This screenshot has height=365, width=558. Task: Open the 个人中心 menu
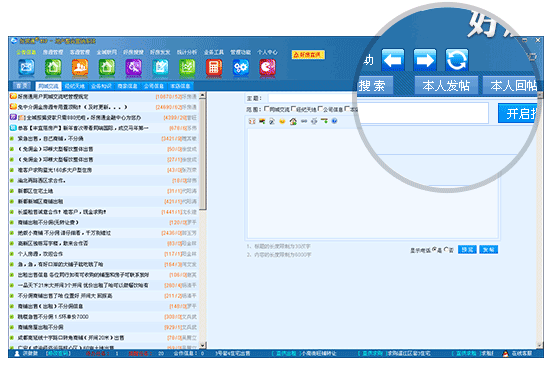[267, 52]
